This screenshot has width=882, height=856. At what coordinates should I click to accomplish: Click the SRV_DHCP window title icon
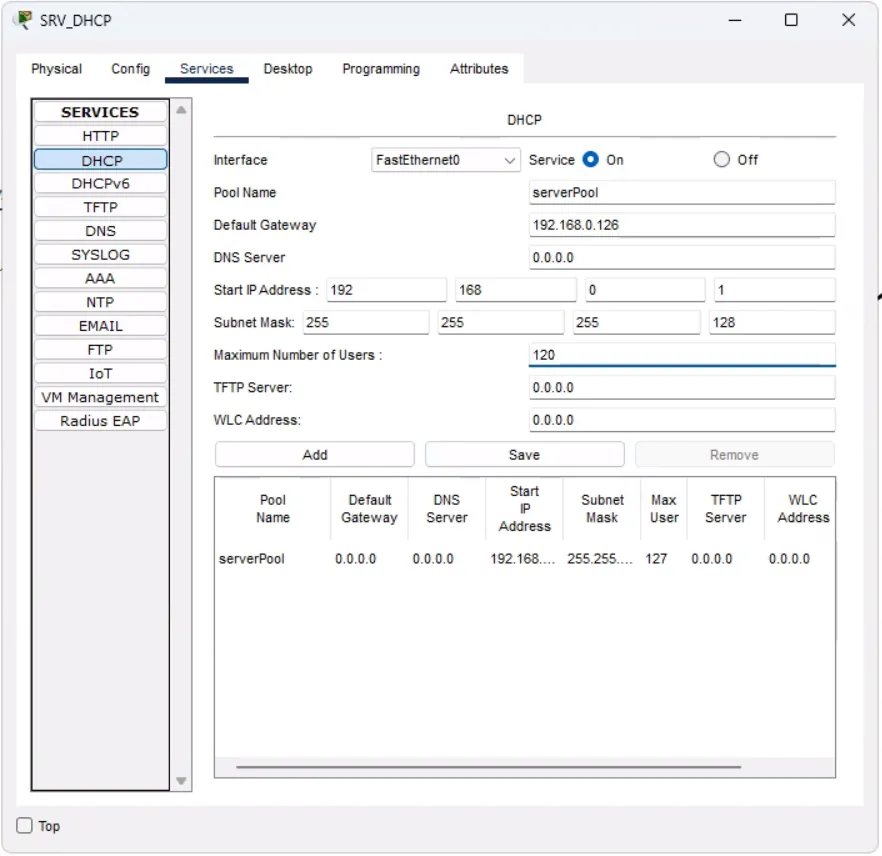point(23,20)
